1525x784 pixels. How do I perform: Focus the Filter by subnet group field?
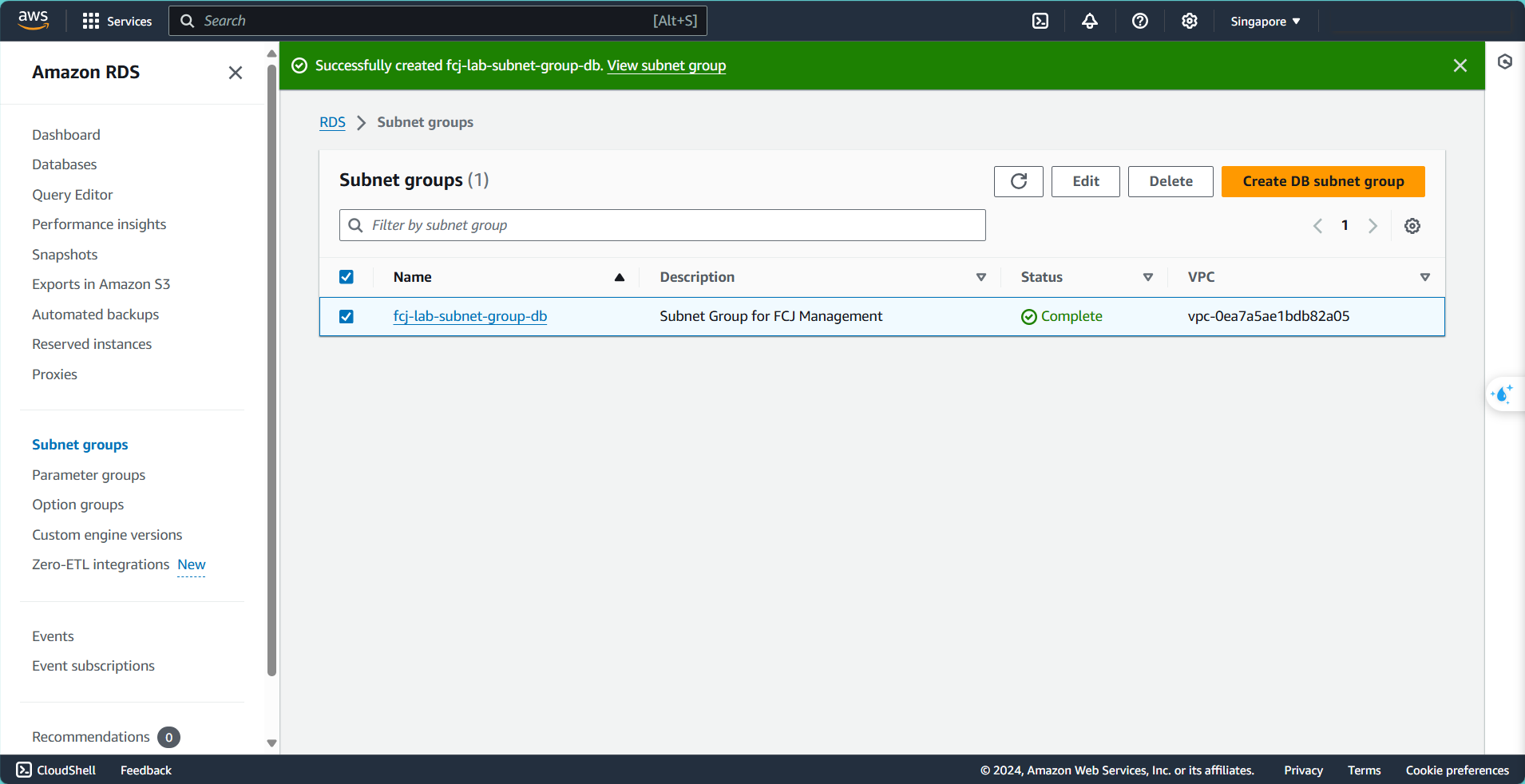663,225
